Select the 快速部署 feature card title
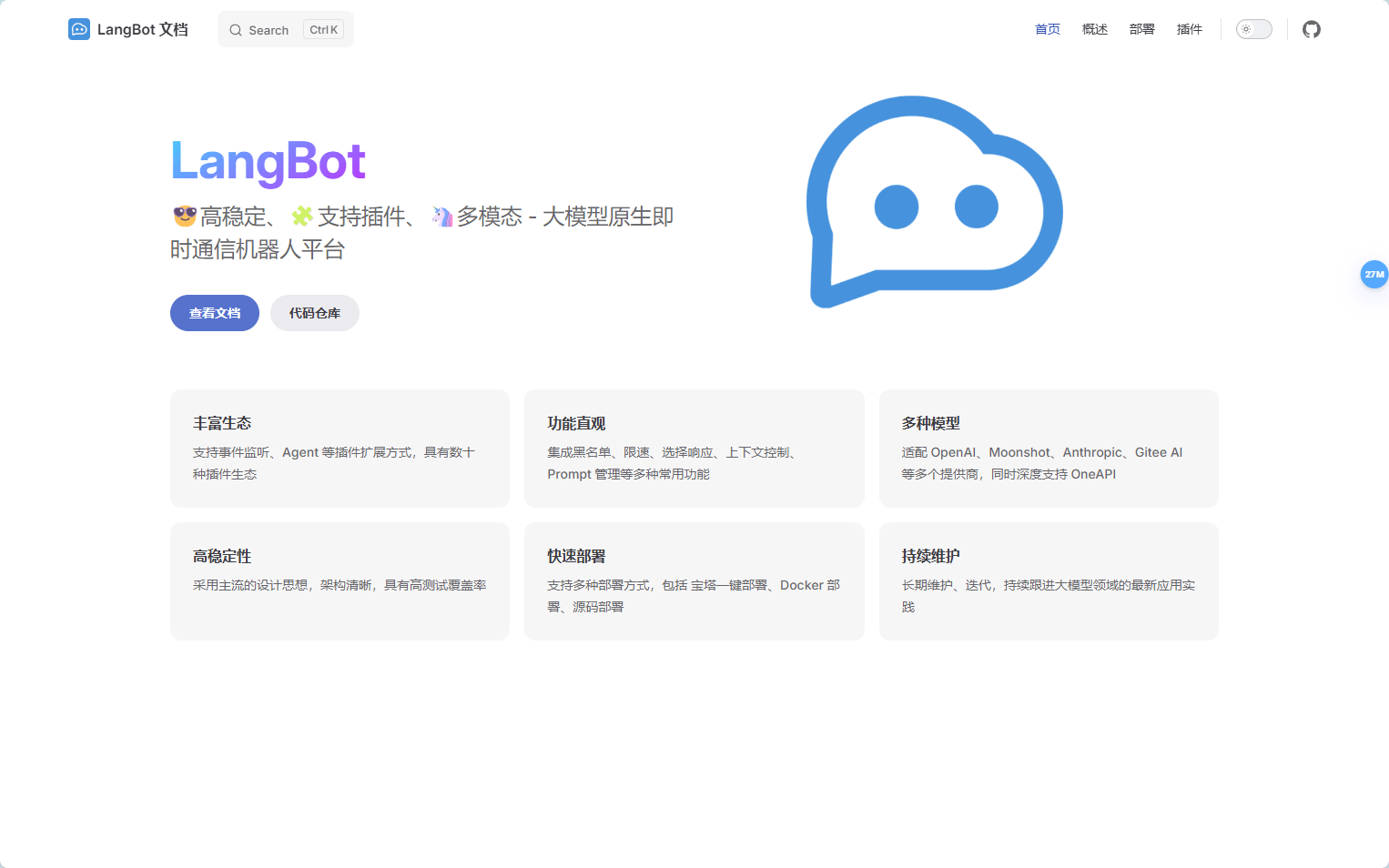This screenshot has height=868, width=1389. click(576, 556)
